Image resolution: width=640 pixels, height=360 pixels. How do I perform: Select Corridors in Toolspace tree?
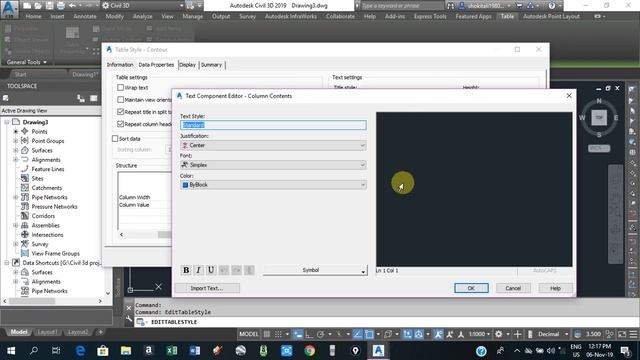pyautogui.click(x=43, y=216)
